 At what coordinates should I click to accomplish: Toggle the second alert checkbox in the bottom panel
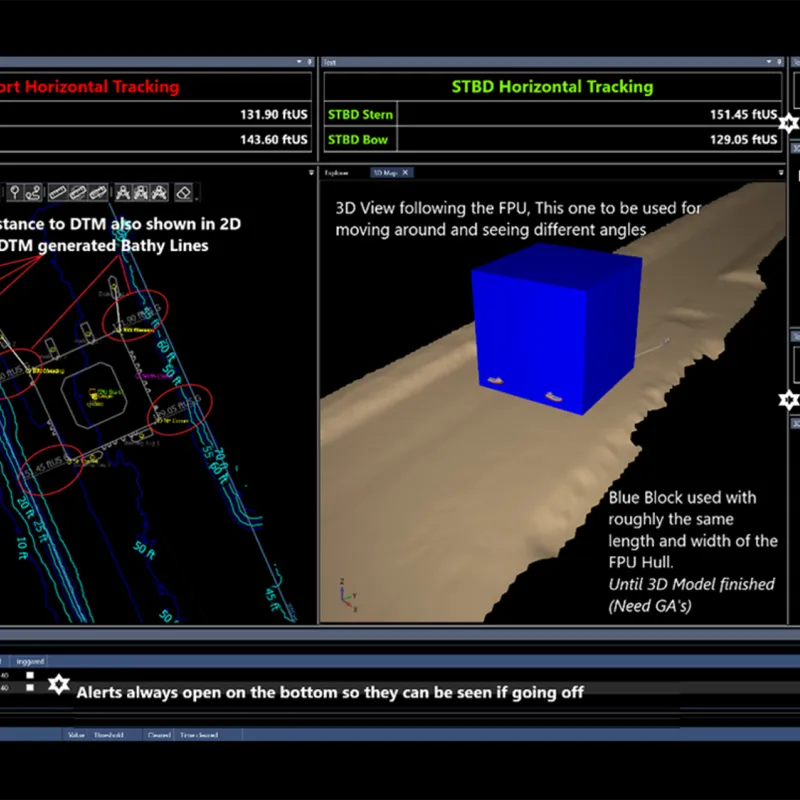point(30,688)
